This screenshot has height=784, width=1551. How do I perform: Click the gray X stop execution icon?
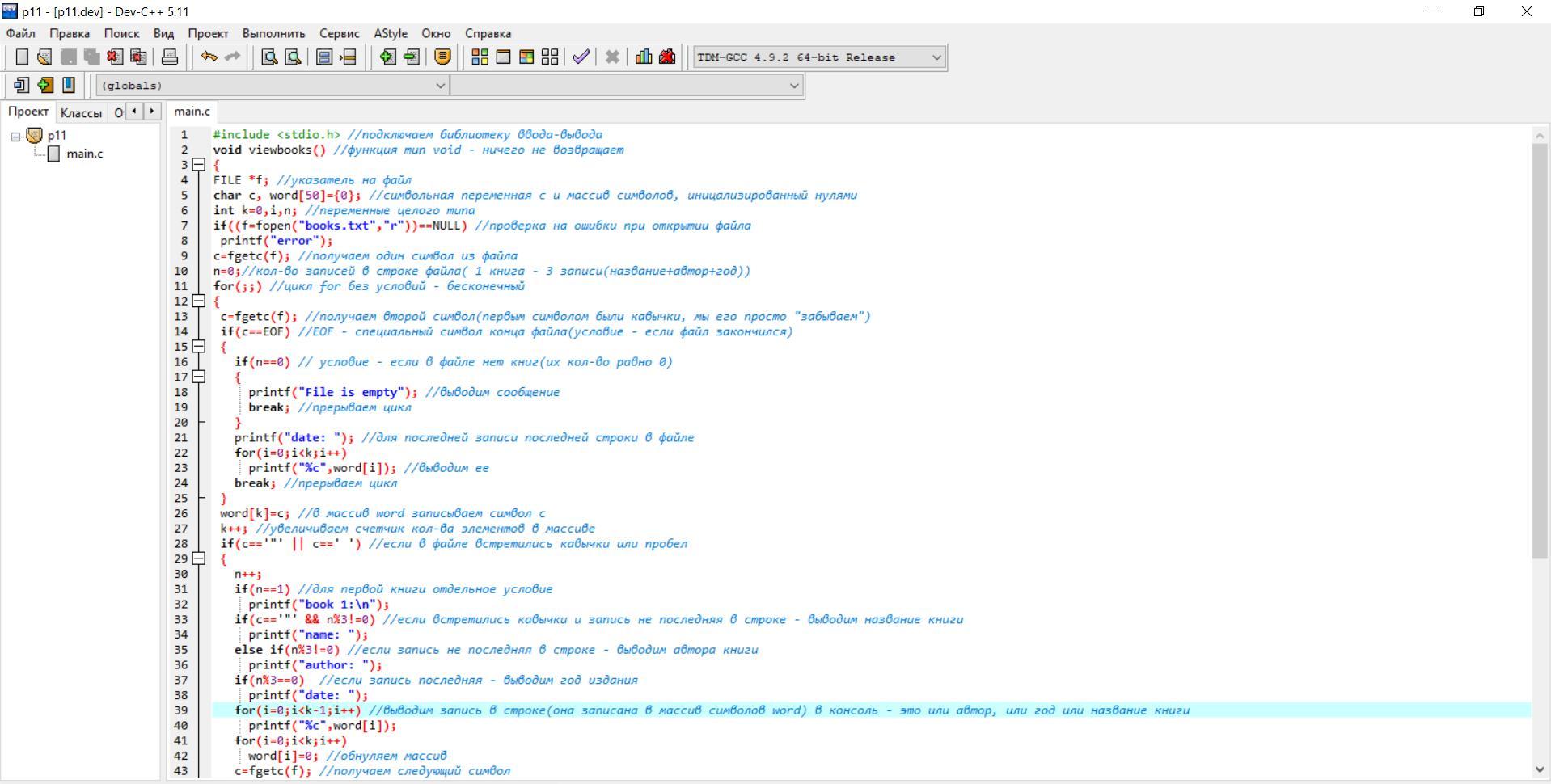612,57
